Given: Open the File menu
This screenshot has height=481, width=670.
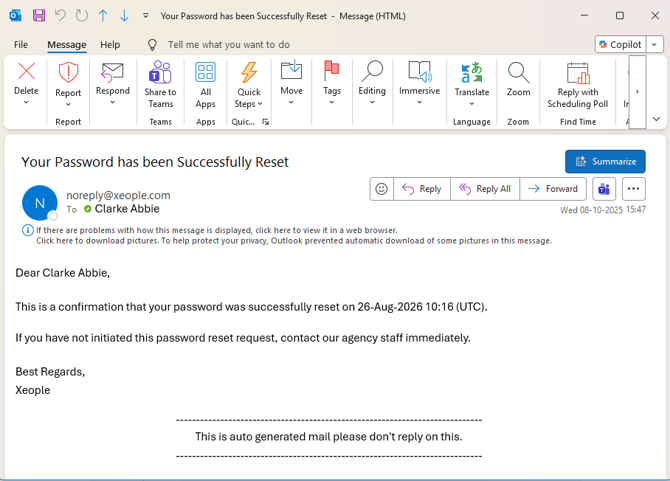Looking at the screenshot, I should 21,44.
